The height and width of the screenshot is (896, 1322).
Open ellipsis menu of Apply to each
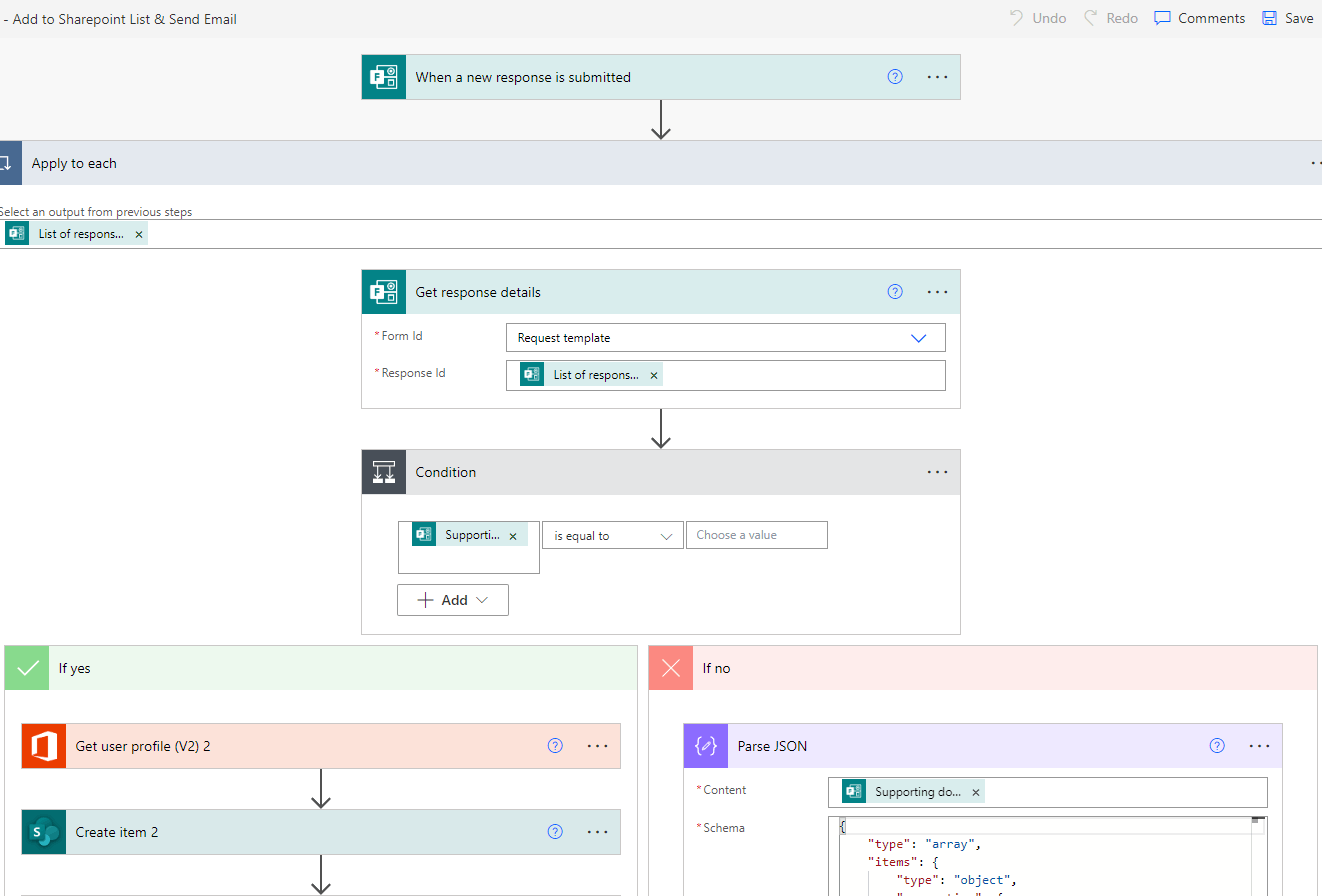click(1316, 163)
